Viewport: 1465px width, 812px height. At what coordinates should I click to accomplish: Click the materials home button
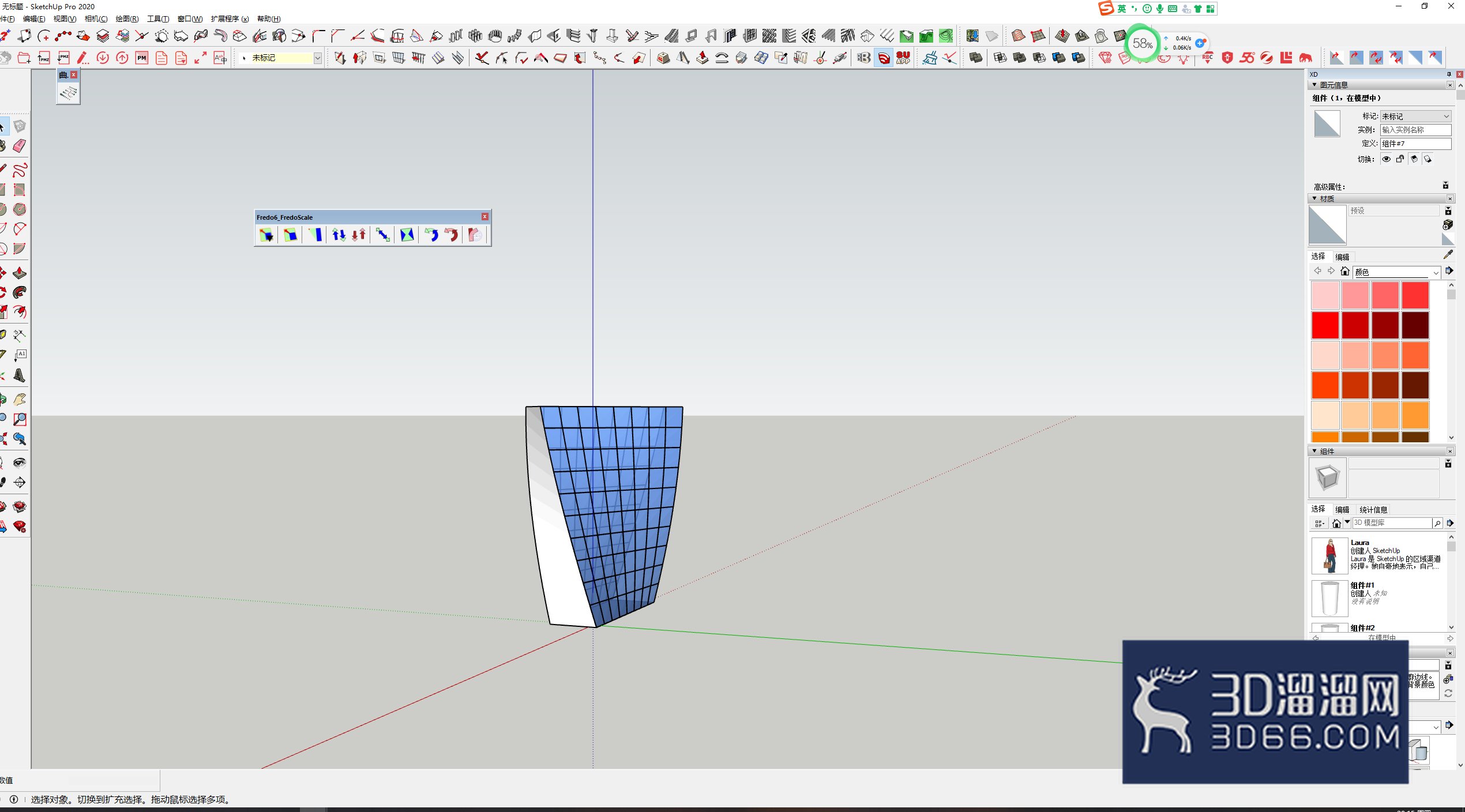(x=1345, y=272)
